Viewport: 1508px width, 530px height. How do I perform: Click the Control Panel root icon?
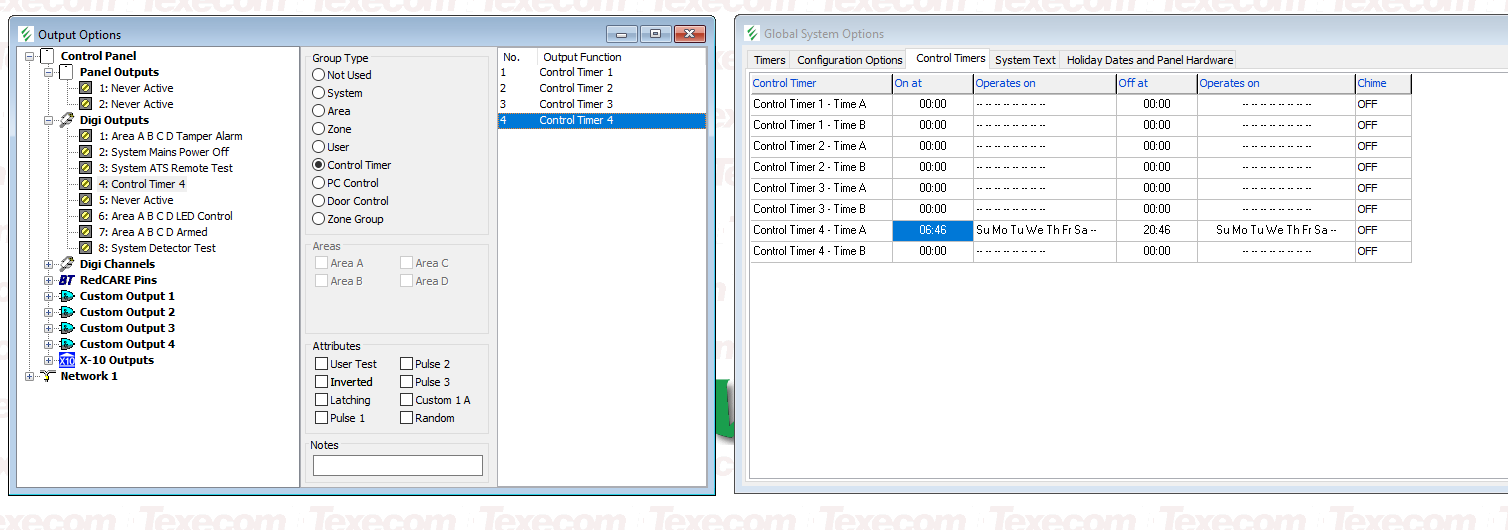coord(47,56)
